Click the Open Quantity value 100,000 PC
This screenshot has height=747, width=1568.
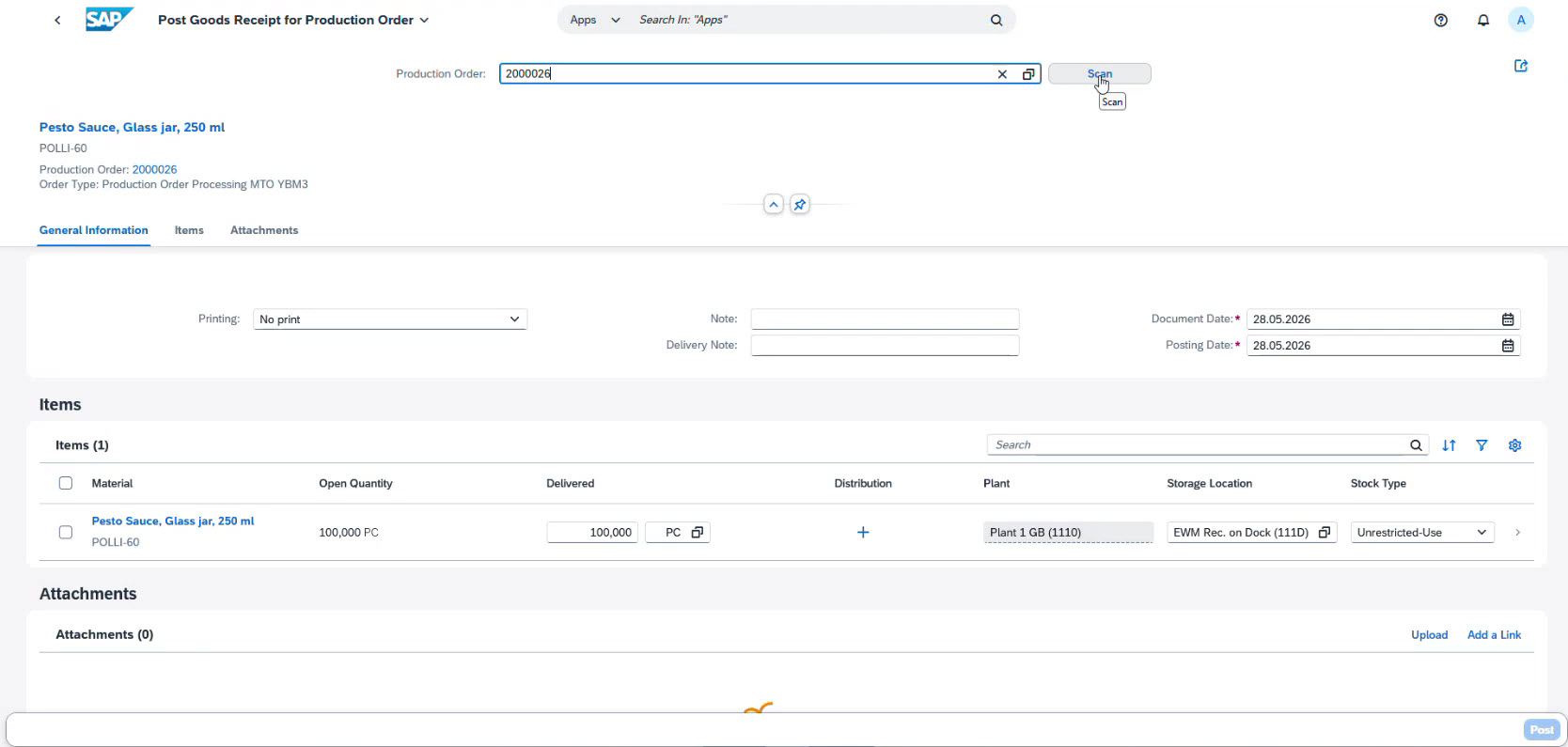(349, 533)
